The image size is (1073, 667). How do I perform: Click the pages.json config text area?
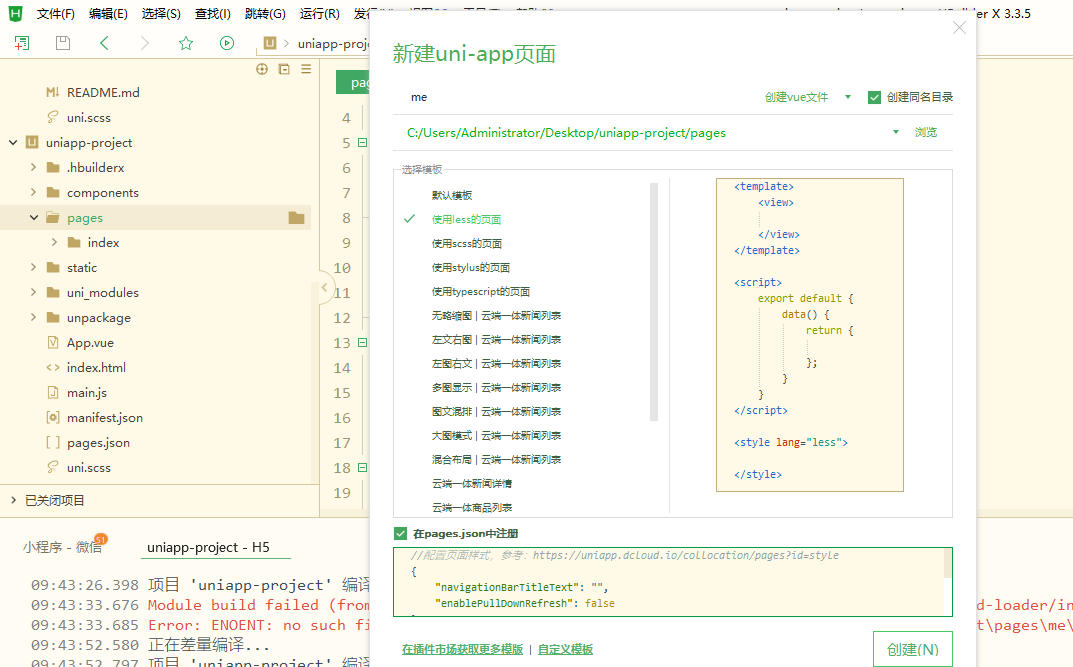(x=668, y=581)
